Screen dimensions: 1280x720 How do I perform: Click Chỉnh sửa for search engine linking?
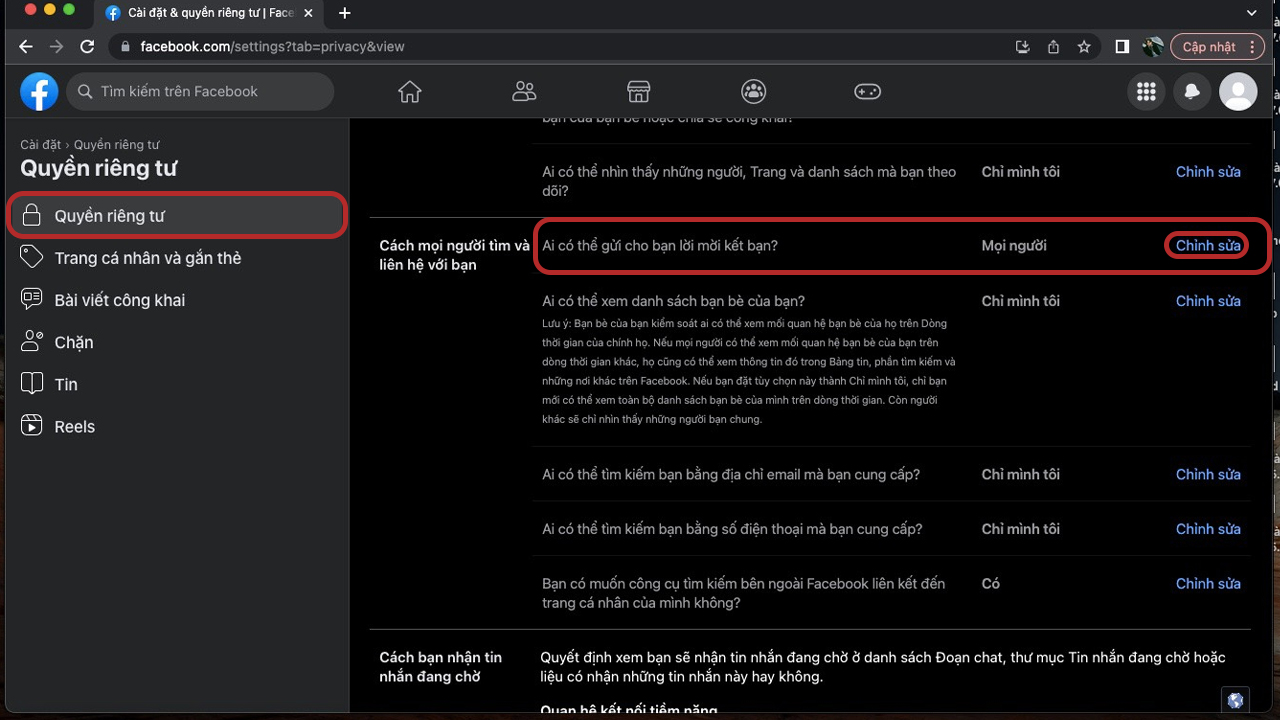point(1208,584)
